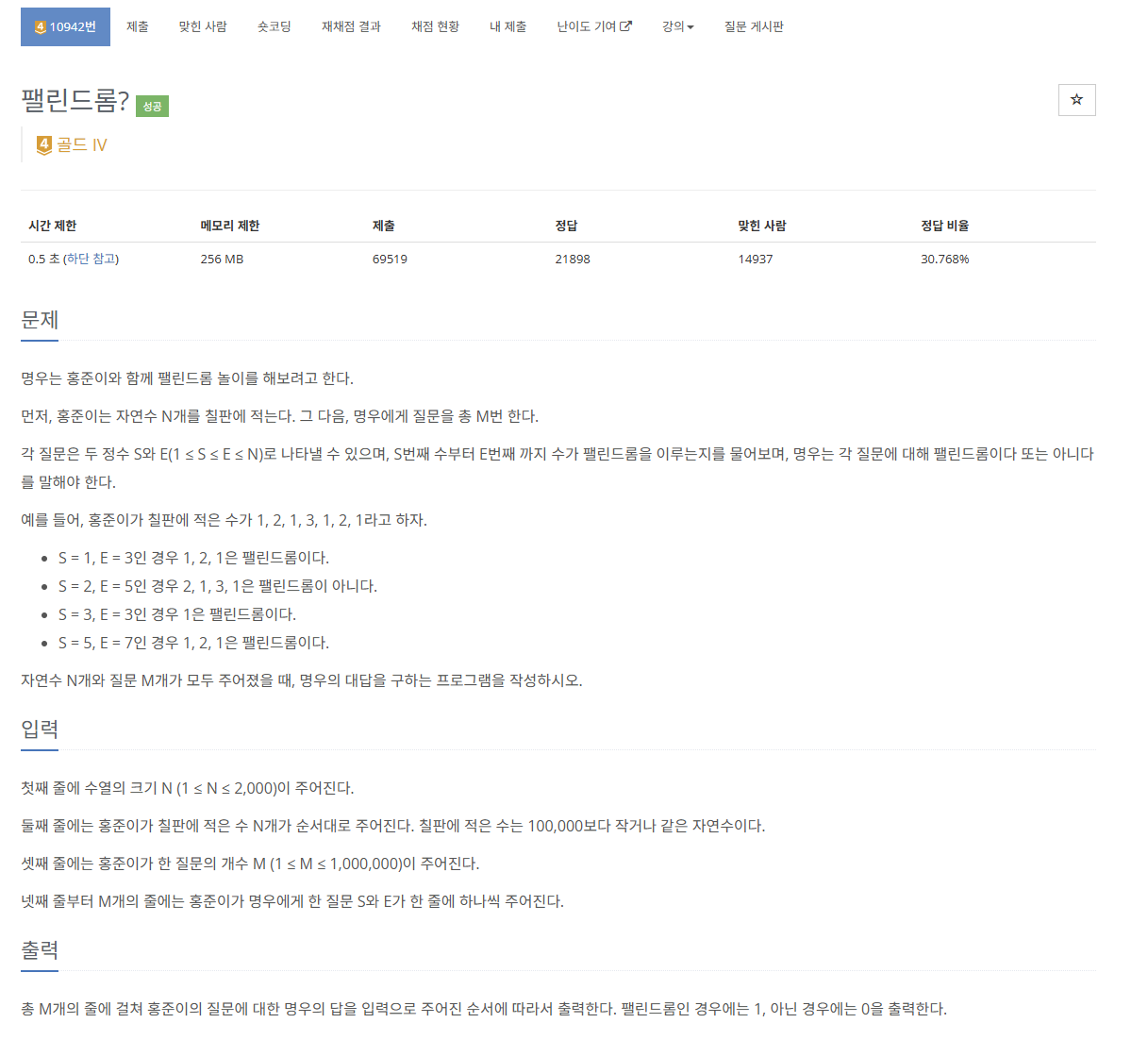Click the solver count 14937
The height and width of the screenshot is (1040, 1148).
pos(755,258)
